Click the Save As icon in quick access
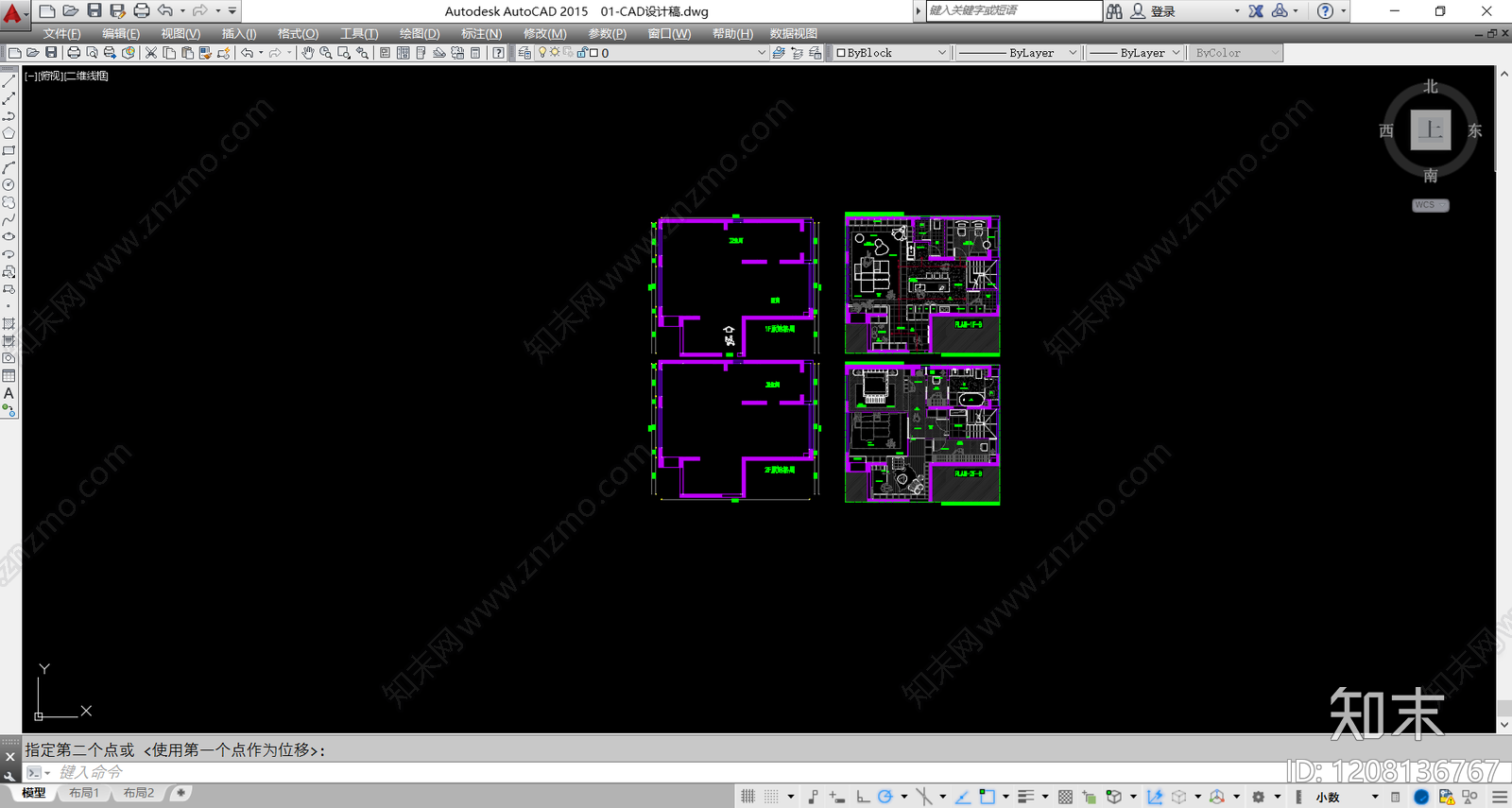The height and width of the screenshot is (808, 1512). point(117,10)
